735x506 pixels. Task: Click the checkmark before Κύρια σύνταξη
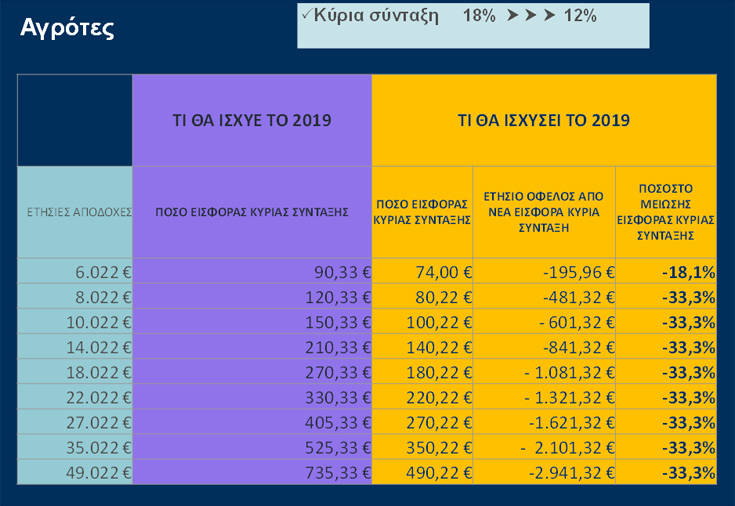point(306,15)
